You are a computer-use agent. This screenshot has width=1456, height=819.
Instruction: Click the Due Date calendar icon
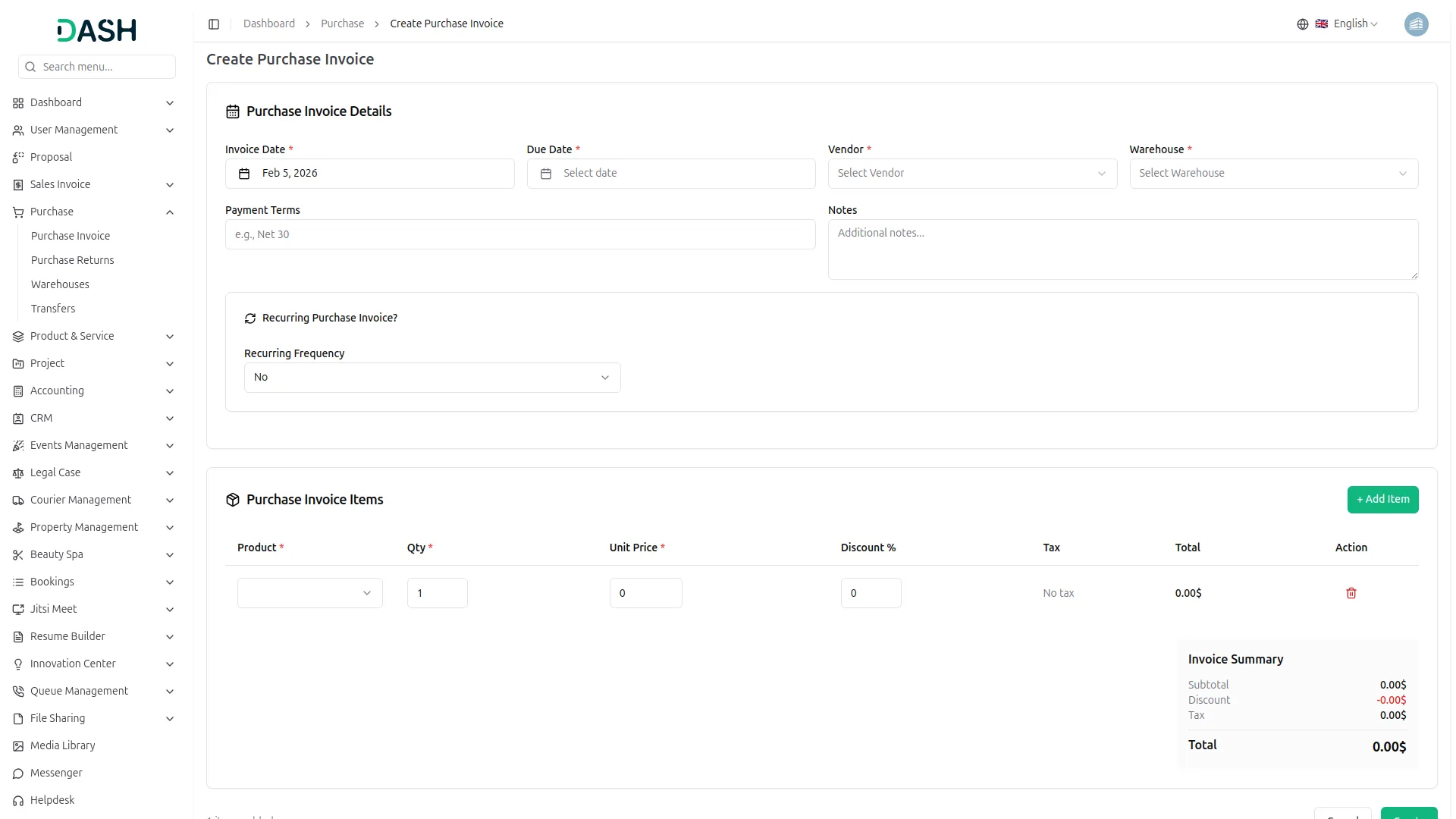(545, 174)
